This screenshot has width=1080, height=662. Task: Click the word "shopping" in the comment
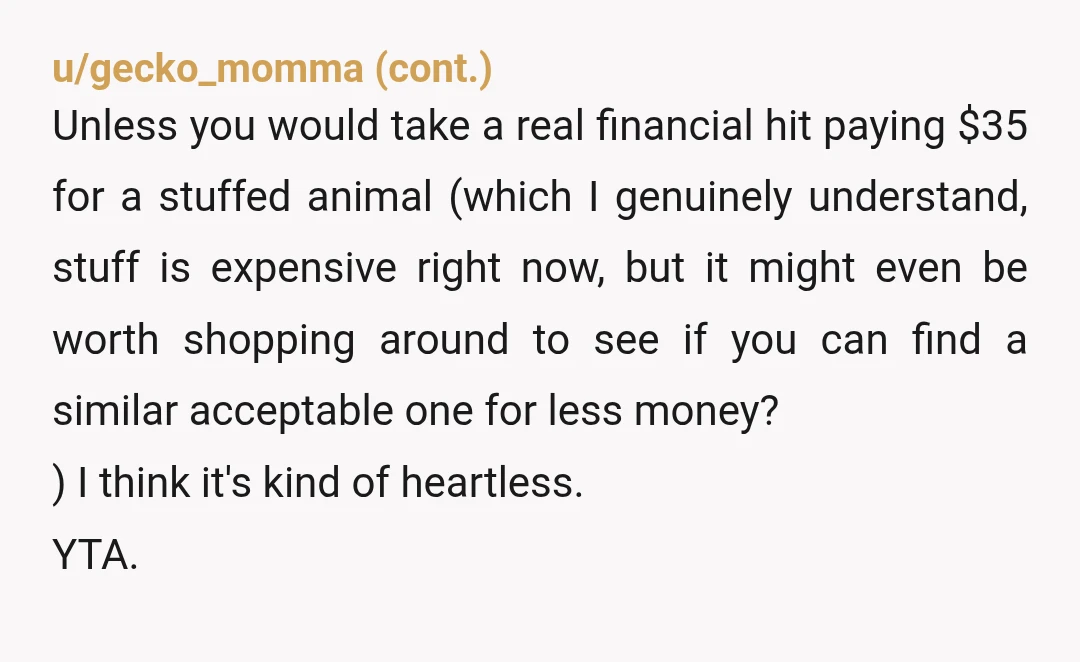click(x=269, y=341)
